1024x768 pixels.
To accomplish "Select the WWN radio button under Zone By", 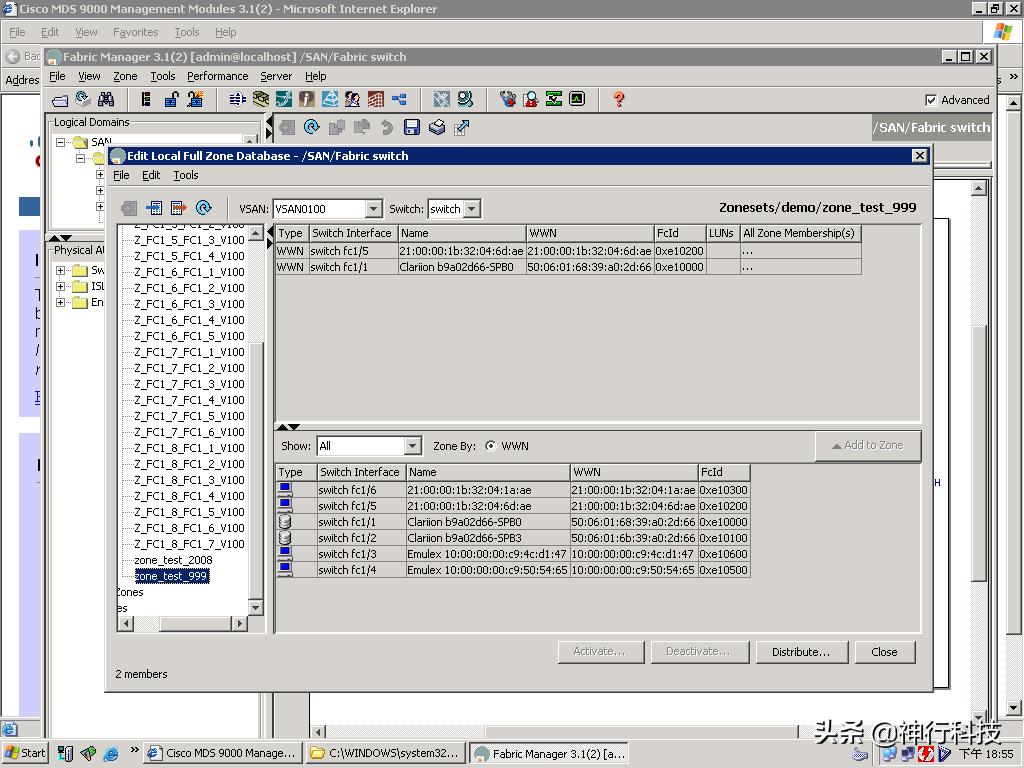I will tap(490, 446).
